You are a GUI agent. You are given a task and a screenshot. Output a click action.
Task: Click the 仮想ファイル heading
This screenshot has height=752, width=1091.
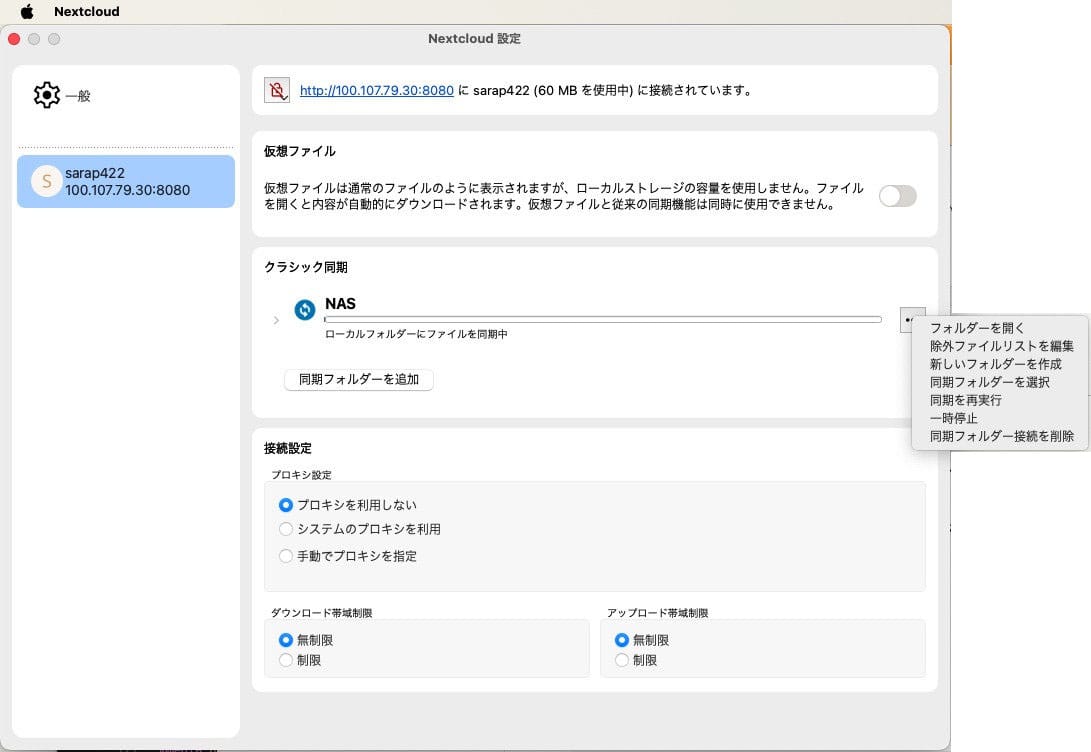[x=299, y=152]
